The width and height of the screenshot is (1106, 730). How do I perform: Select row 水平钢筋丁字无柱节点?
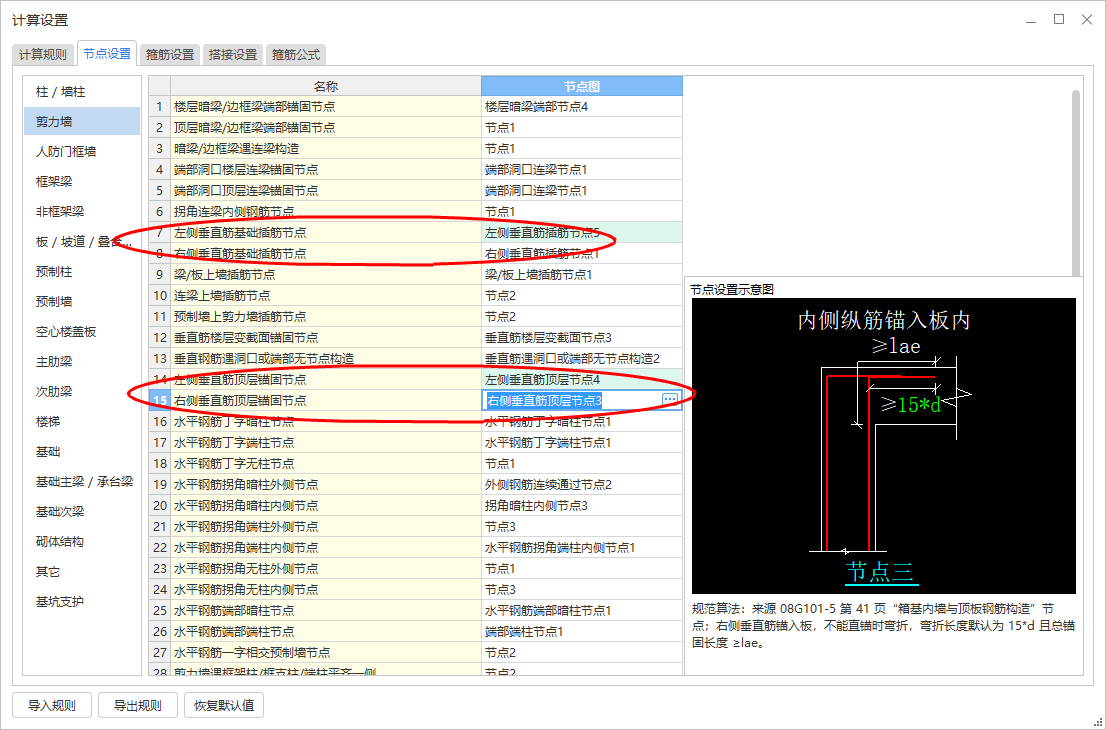tap(326, 463)
